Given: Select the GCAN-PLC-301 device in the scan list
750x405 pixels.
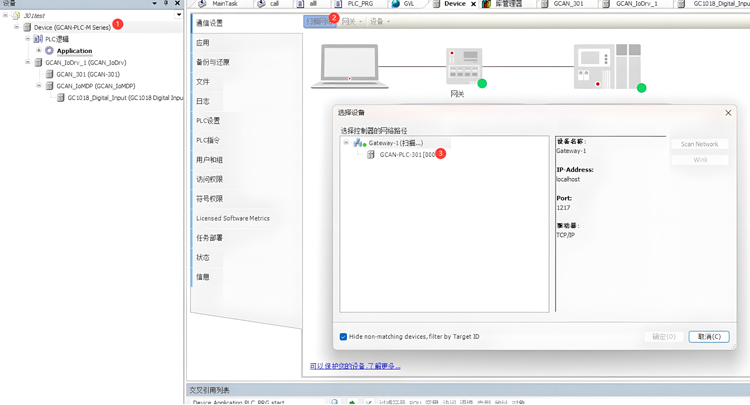Looking at the screenshot, I should pyautogui.click(x=407, y=155).
